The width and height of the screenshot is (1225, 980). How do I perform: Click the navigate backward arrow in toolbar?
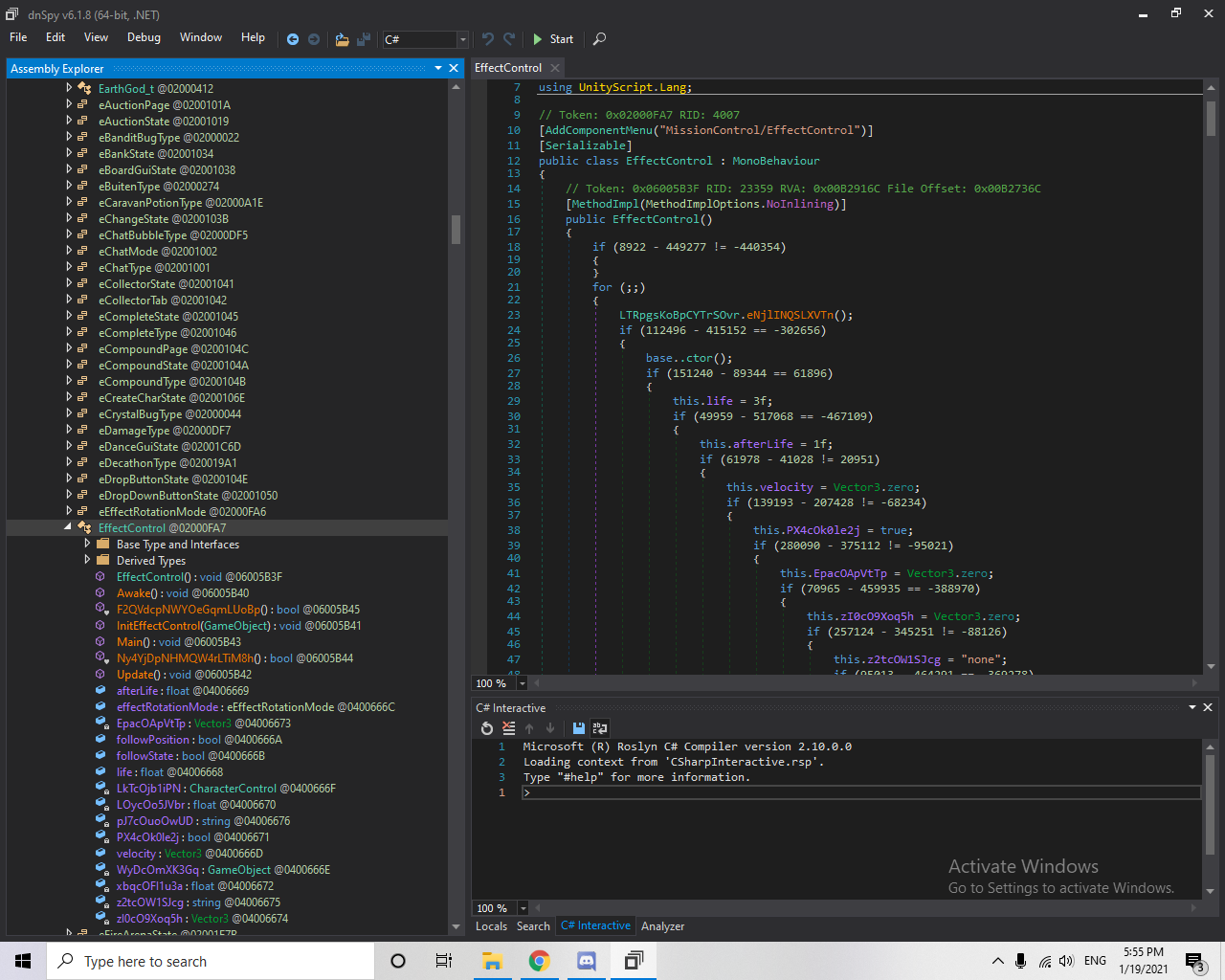pyautogui.click(x=293, y=39)
